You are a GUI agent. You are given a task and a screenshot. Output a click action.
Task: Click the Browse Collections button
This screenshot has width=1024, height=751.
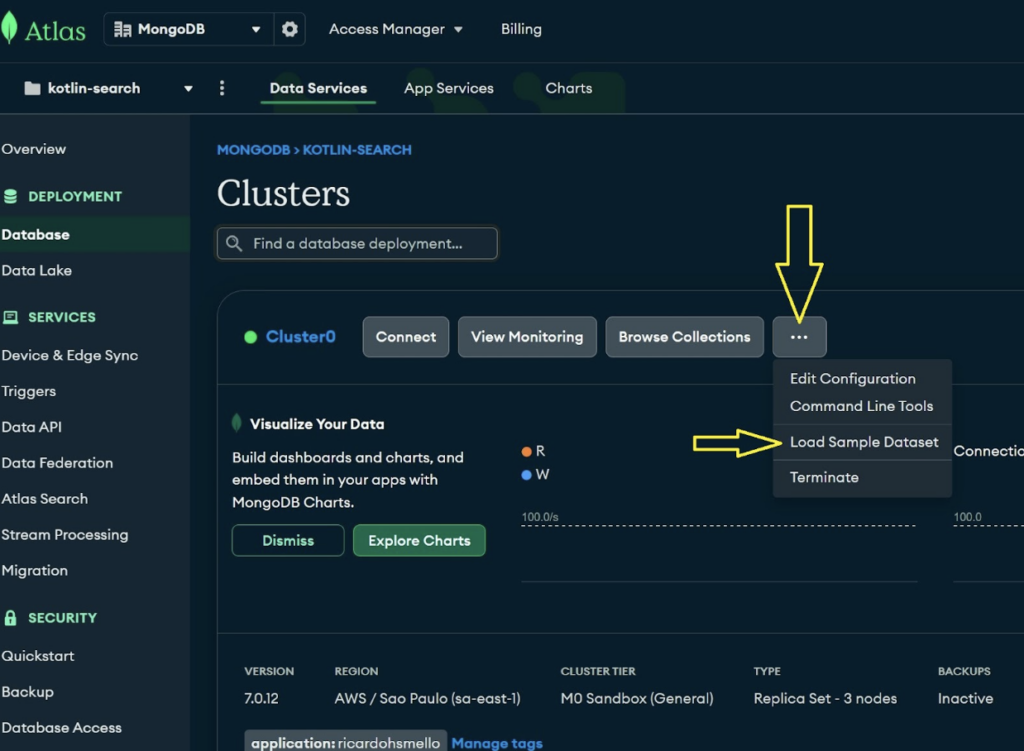coord(684,337)
